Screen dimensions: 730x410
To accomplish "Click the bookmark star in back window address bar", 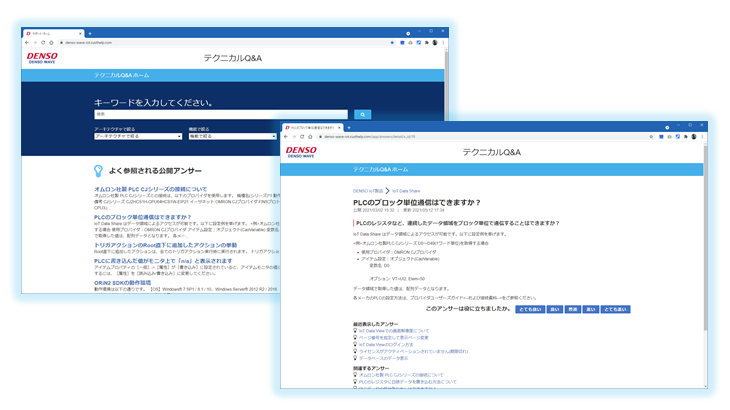I will pos(392,43).
